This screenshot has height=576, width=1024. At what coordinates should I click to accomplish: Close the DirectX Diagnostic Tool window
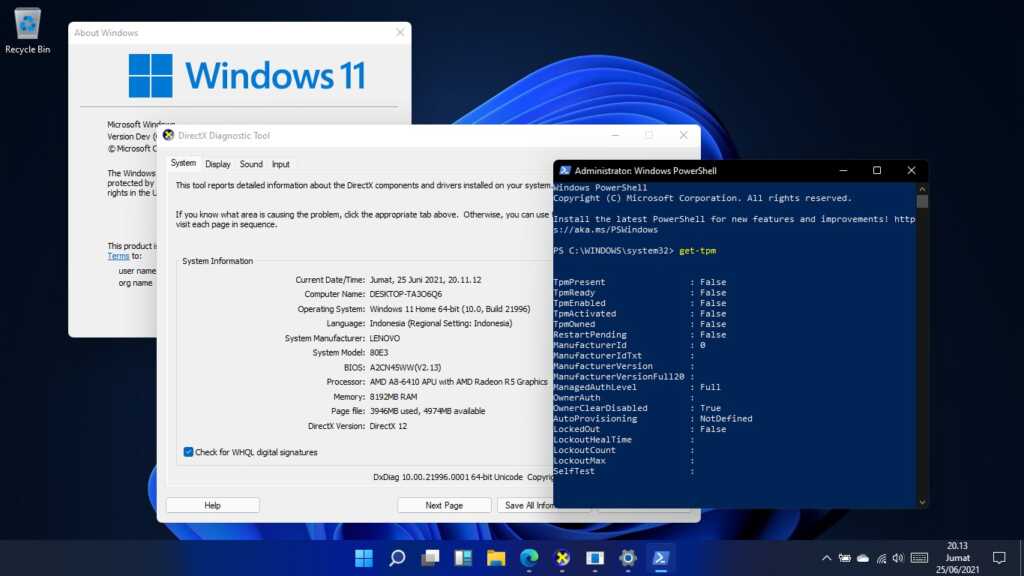pos(683,135)
